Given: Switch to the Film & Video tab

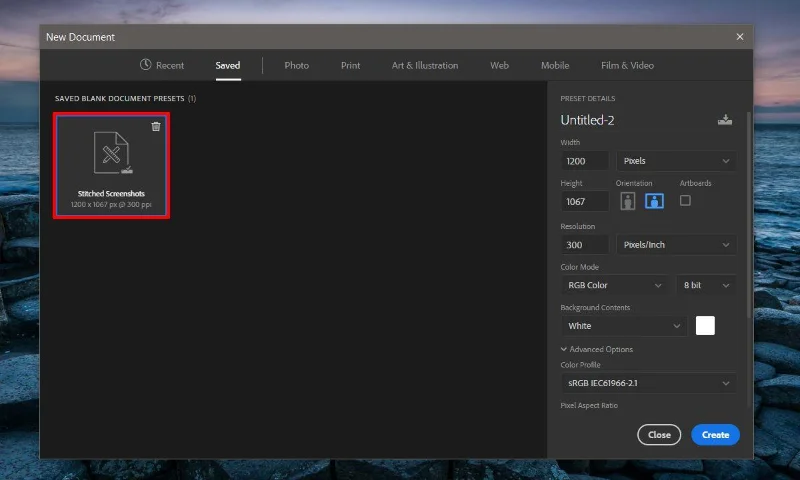Looking at the screenshot, I should (x=627, y=65).
